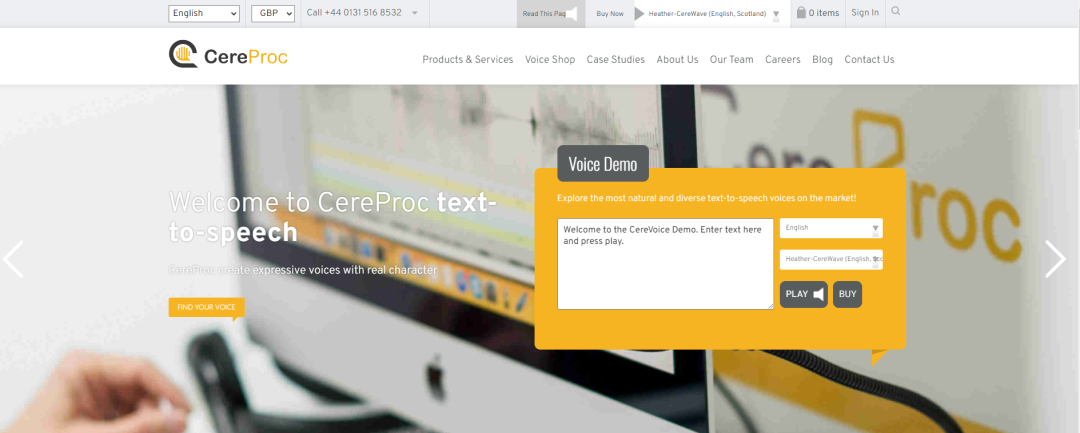Click the CereProc logo
The image size is (1080, 433).
pos(228,54)
